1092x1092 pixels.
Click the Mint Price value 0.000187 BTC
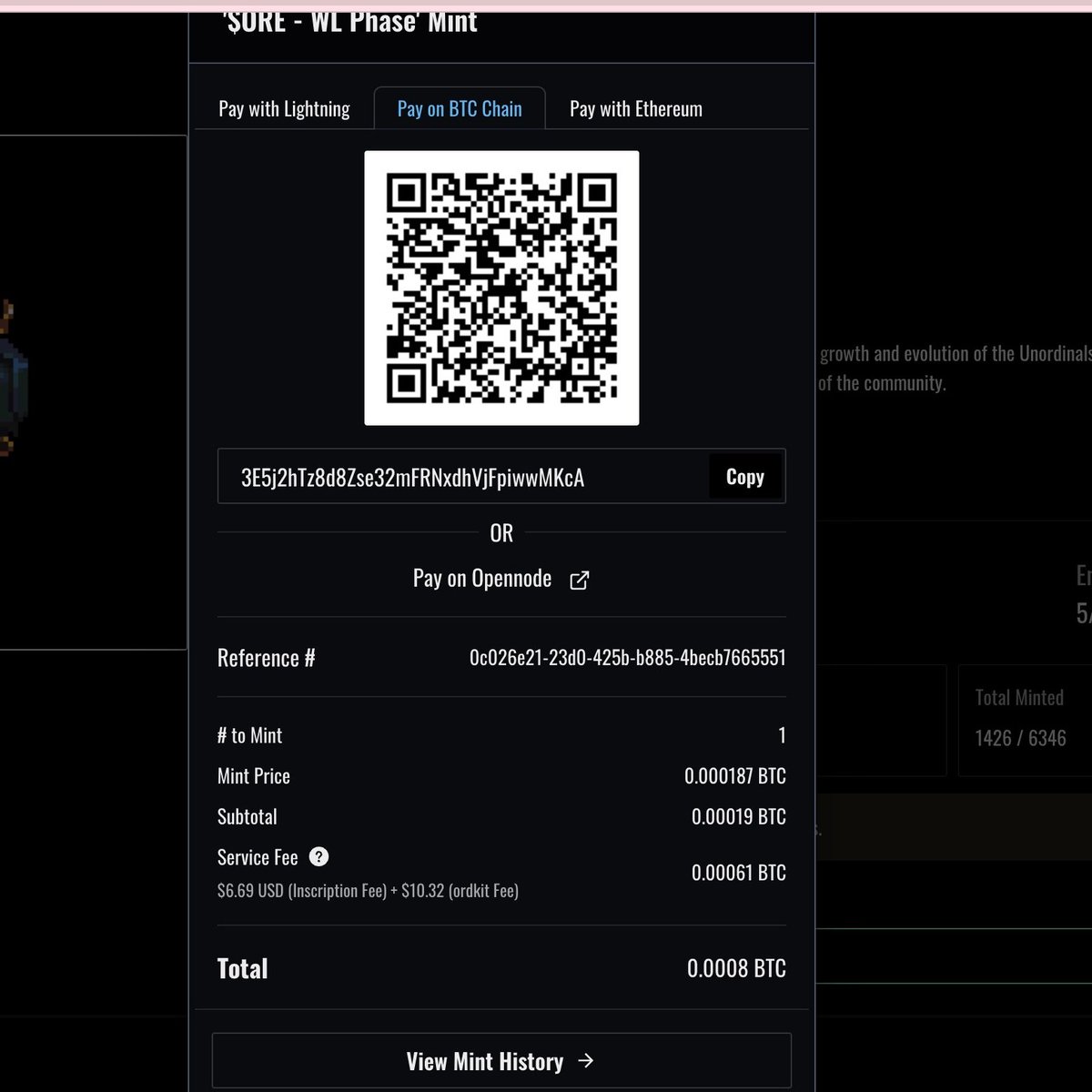click(x=735, y=776)
